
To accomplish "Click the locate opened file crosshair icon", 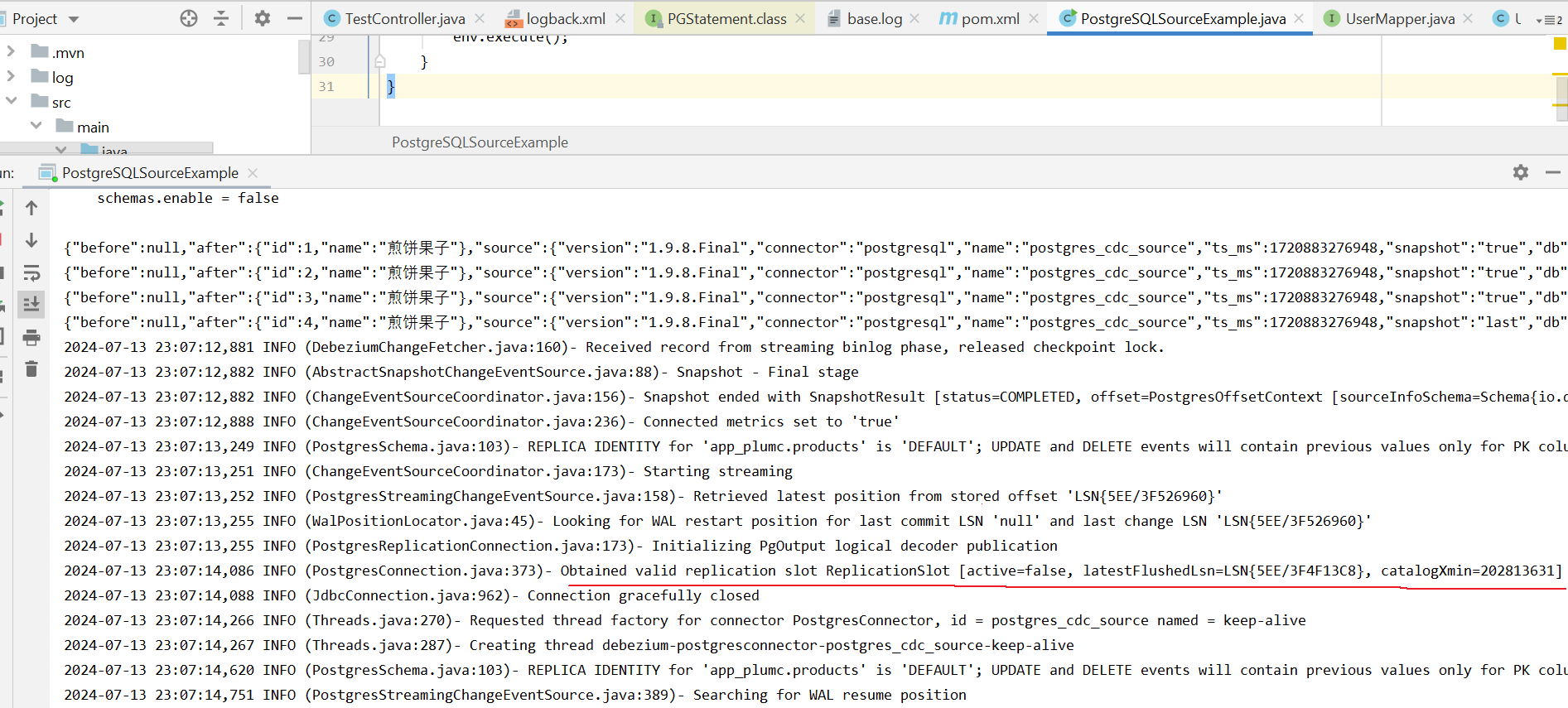I will (x=189, y=18).
